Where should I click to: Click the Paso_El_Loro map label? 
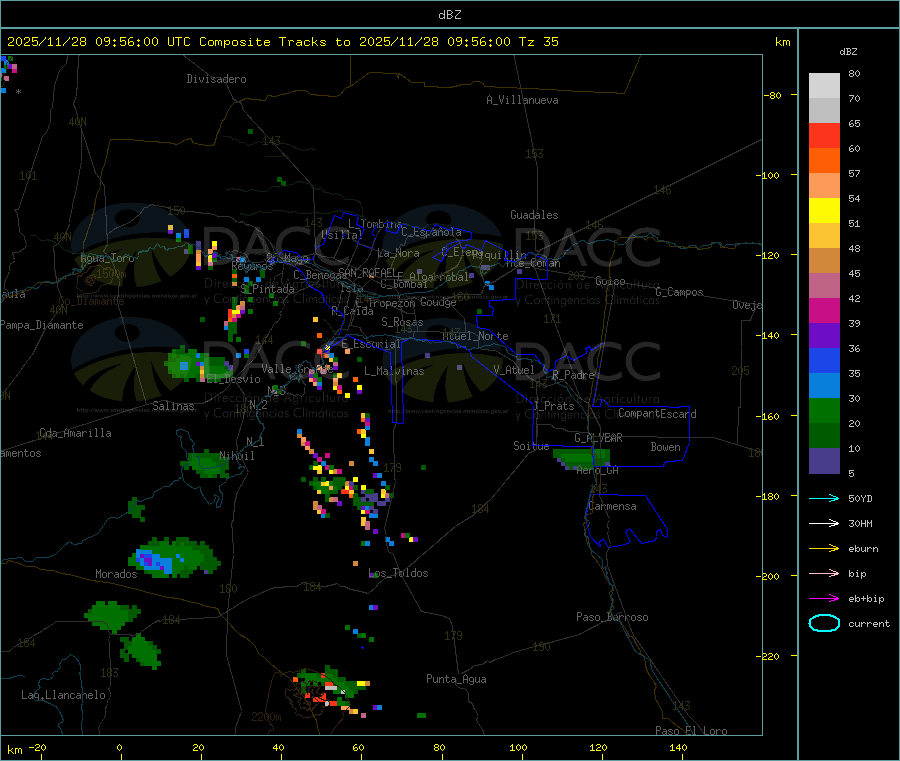[691, 731]
